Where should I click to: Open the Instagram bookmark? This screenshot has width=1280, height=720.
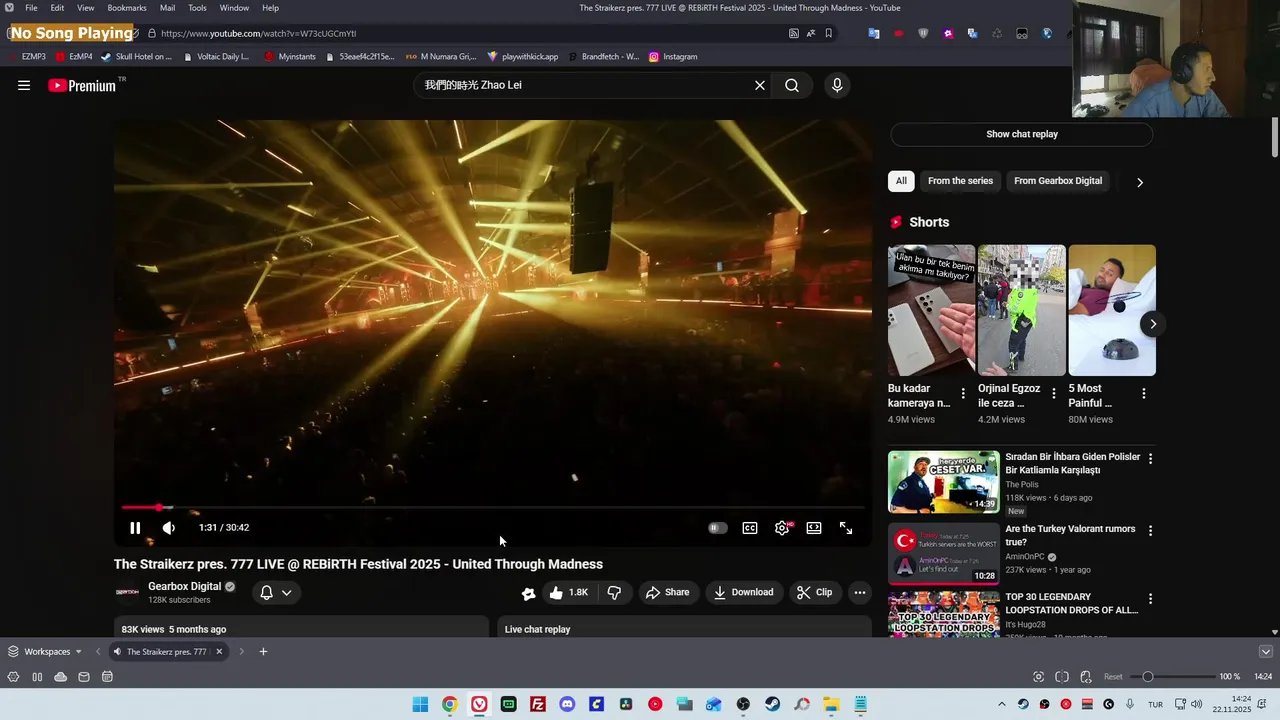coord(673,57)
